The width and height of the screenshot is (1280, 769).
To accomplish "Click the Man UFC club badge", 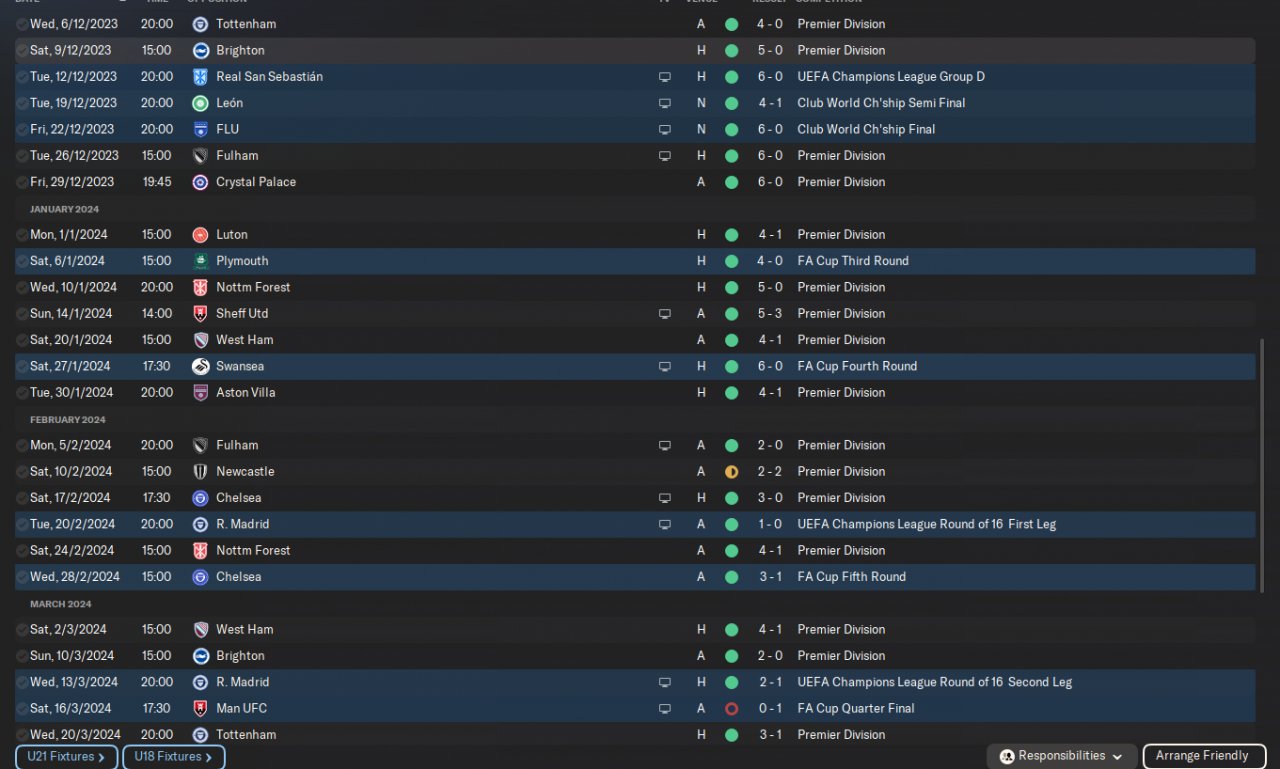I will click(200, 708).
